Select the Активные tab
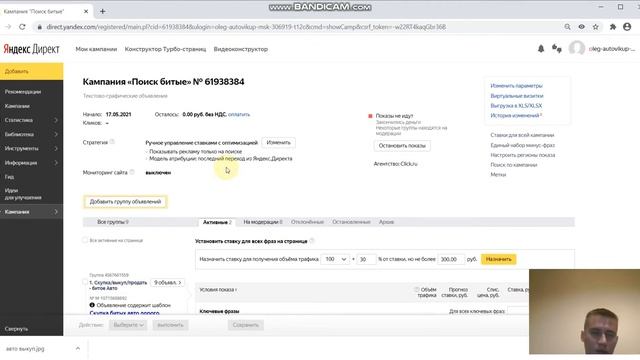640x360 pixels. pyautogui.click(x=217, y=222)
